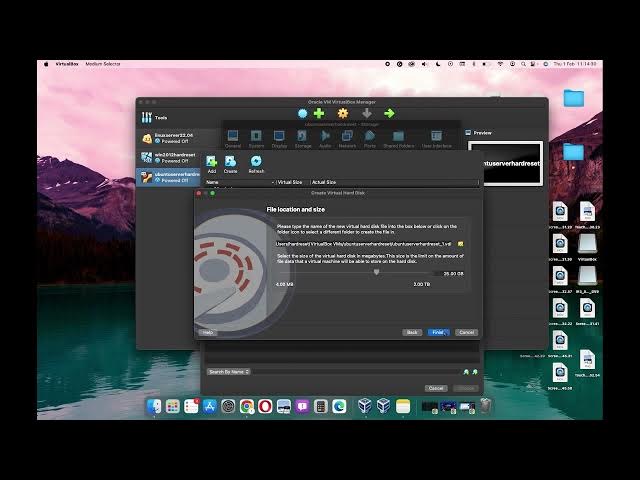Click the System Settings icon in the Dock

228,406
